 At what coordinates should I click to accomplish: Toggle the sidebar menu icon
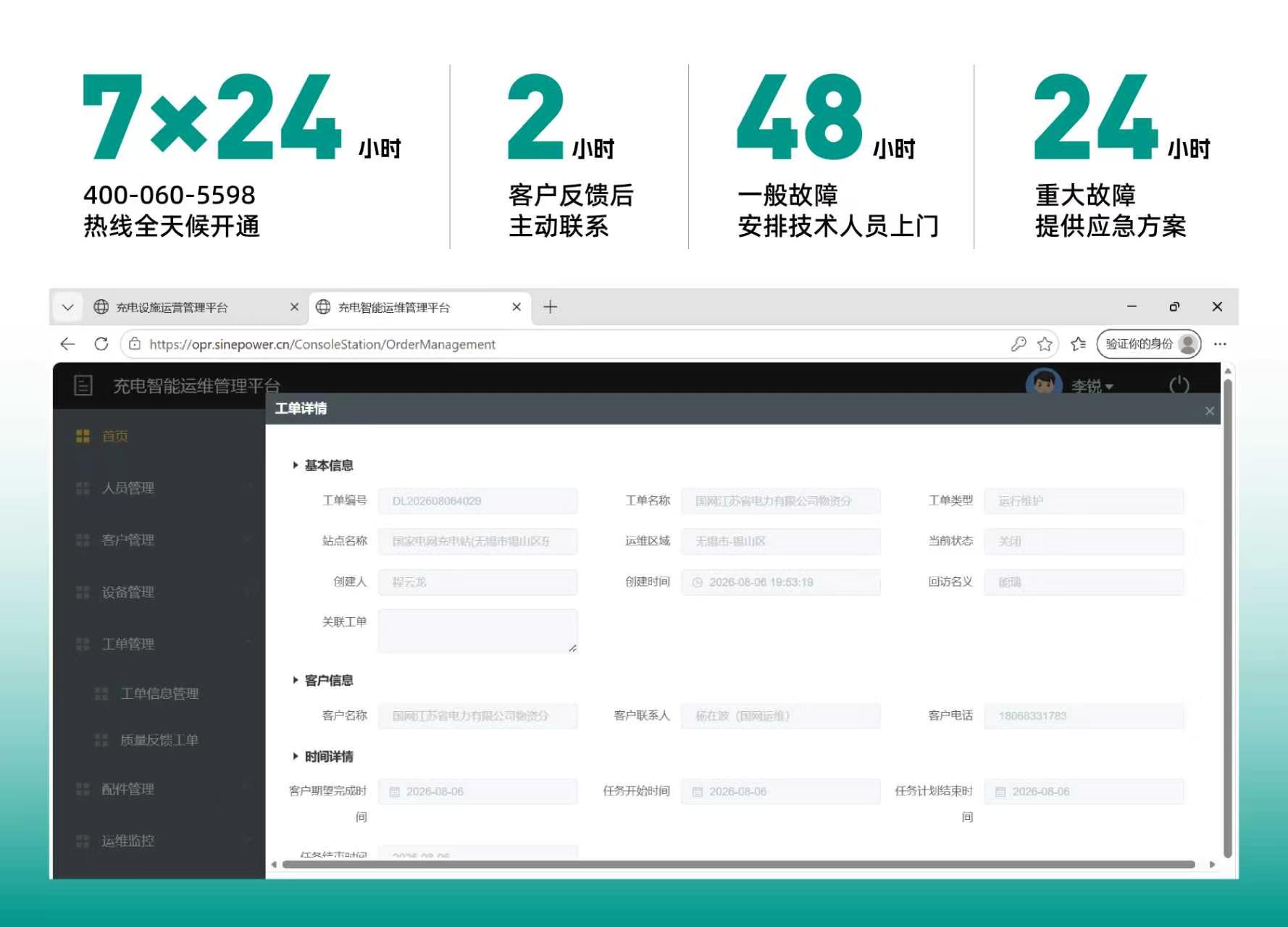click(x=83, y=385)
